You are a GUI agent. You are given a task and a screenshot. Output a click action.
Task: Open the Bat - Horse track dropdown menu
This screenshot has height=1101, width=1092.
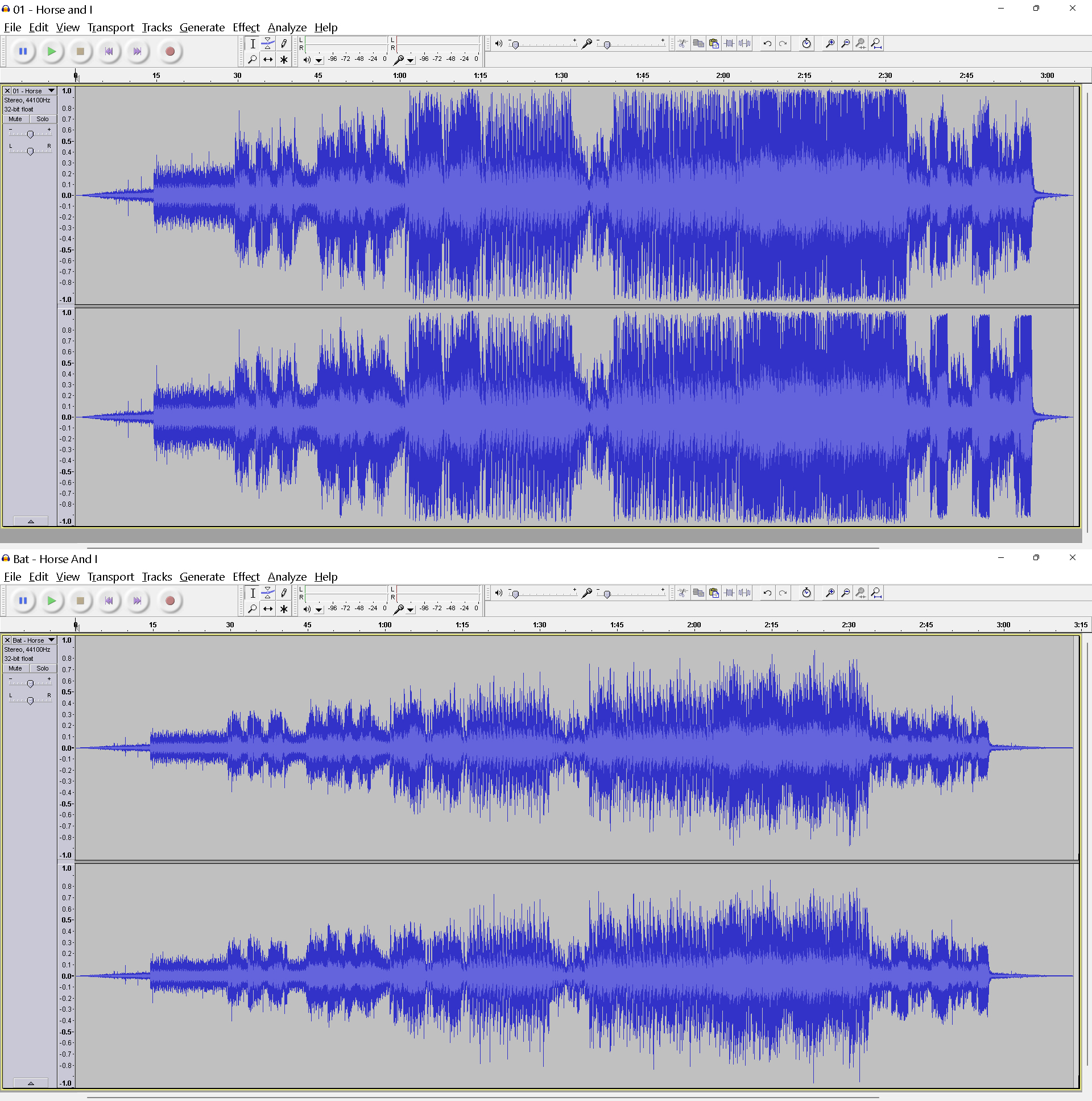tap(51, 640)
